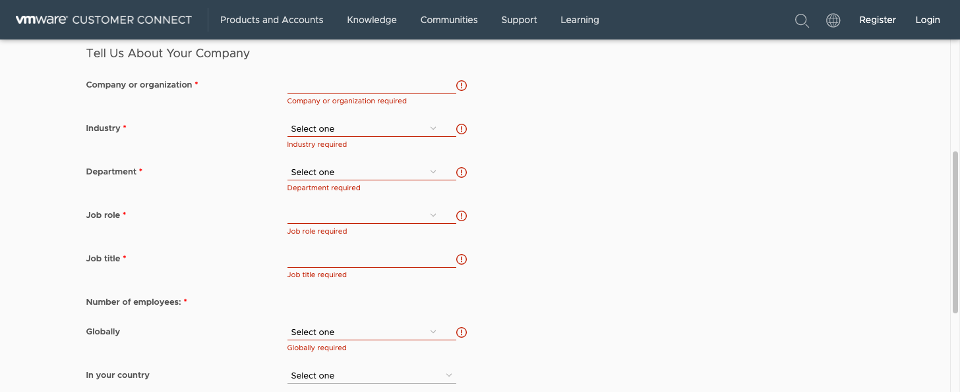This screenshot has height=392, width=960.
Task: Open the Knowledge menu item
Action: (x=372, y=20)
